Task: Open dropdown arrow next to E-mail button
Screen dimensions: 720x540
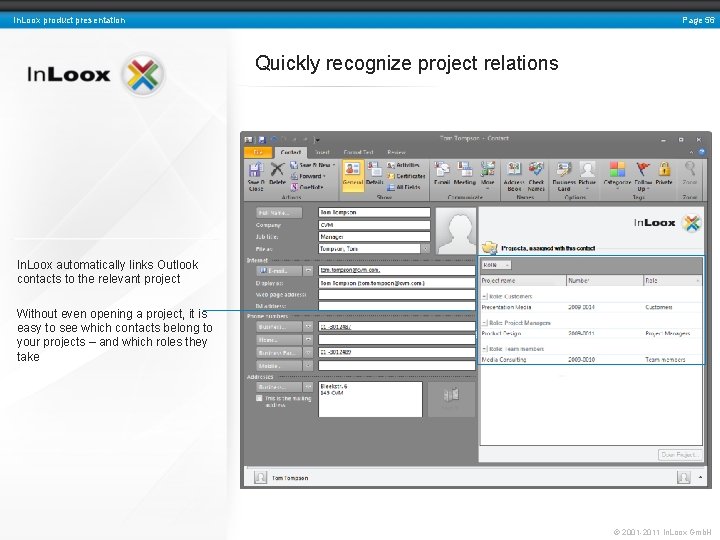Action: (308, 271)
